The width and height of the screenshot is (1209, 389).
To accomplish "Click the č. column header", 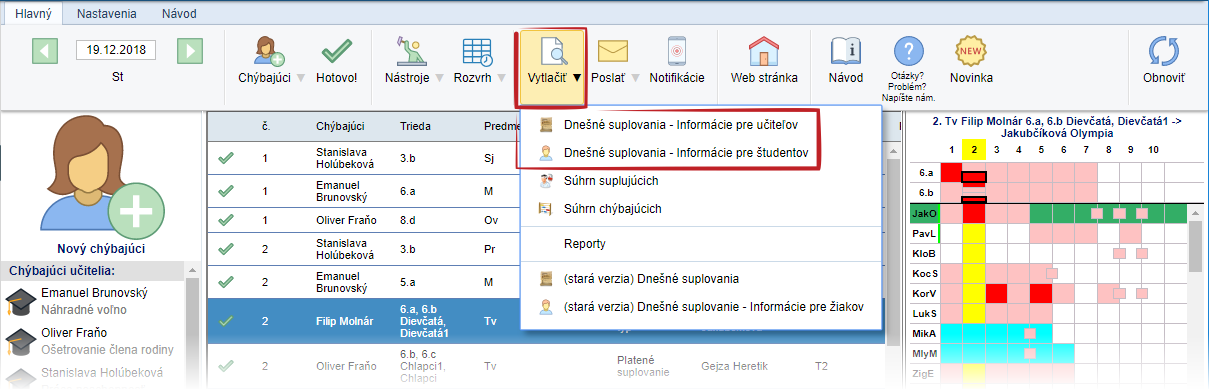I will 266,126.
